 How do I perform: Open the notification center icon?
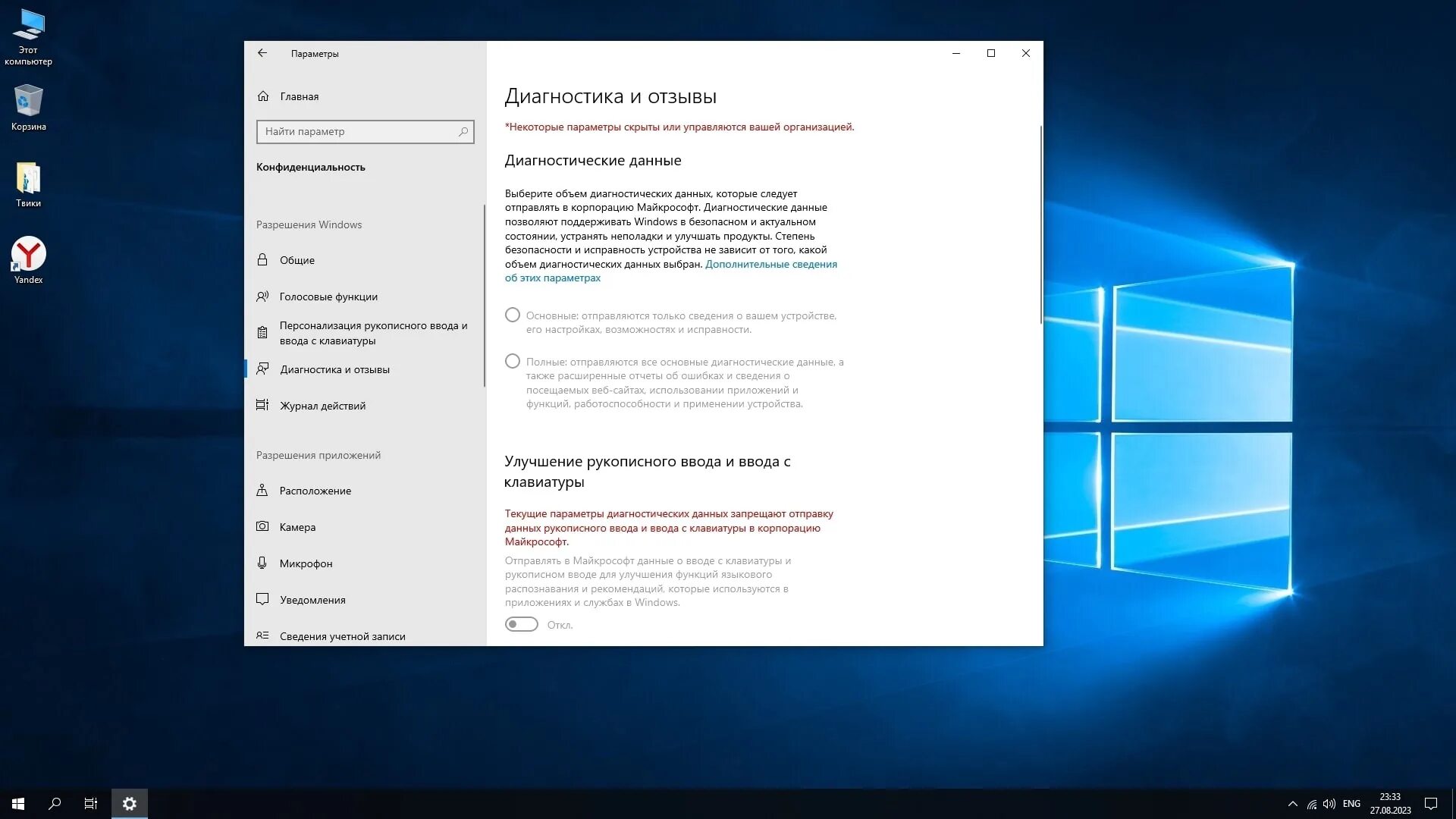1431,804
